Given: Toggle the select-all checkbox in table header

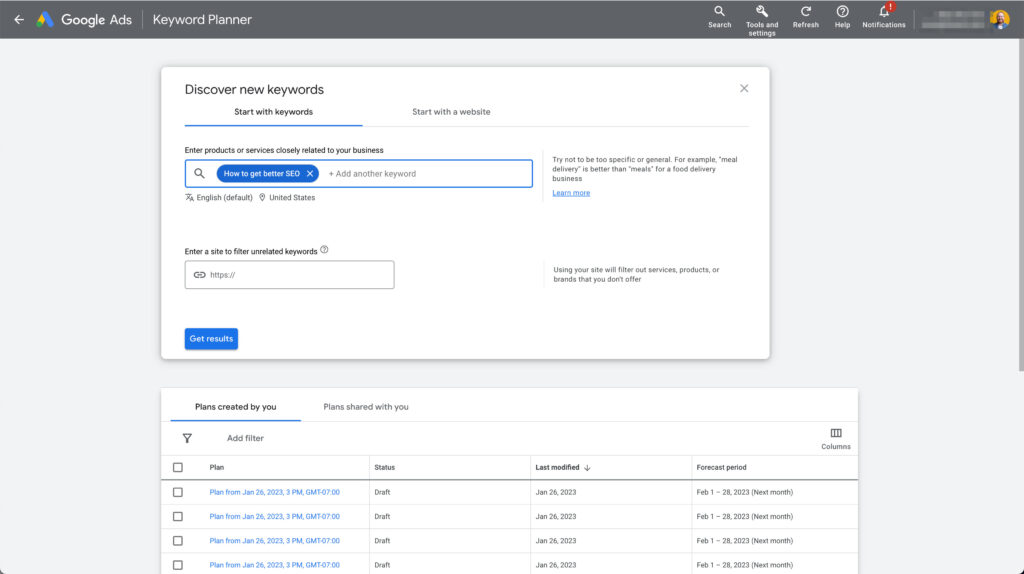Looking at the screenshot, I should [x=178, y=467].
